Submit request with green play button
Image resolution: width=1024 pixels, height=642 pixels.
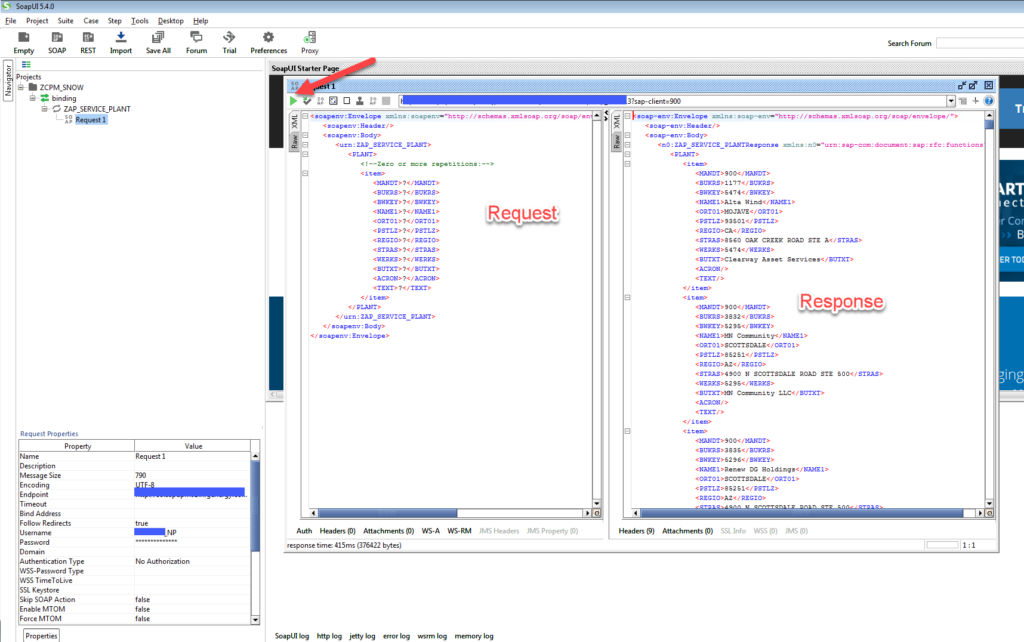(293, 101)
